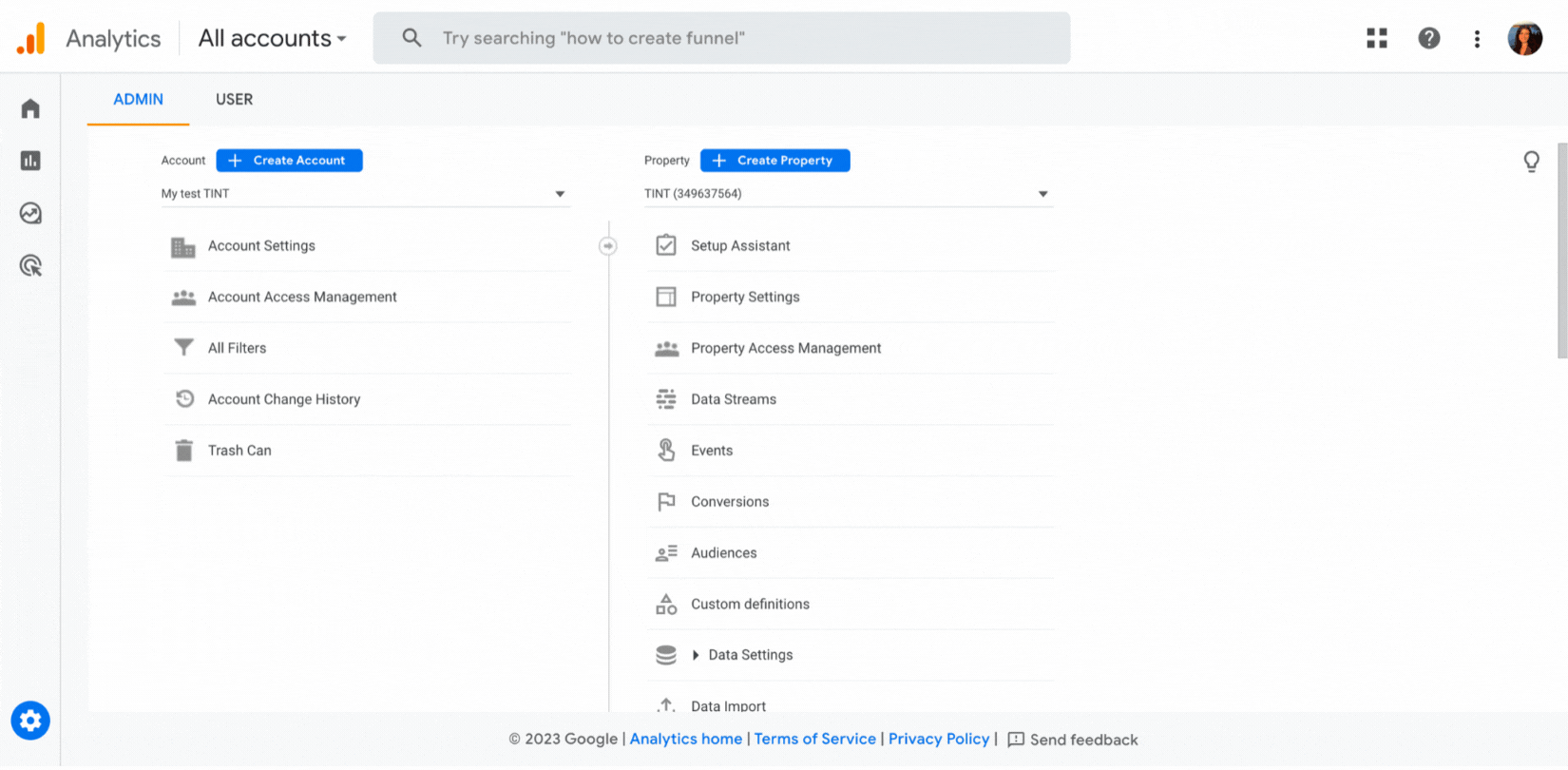Click the lightbulb insights icon
This screenshot has width=1568, height=770.
[x=1532, y=162]
